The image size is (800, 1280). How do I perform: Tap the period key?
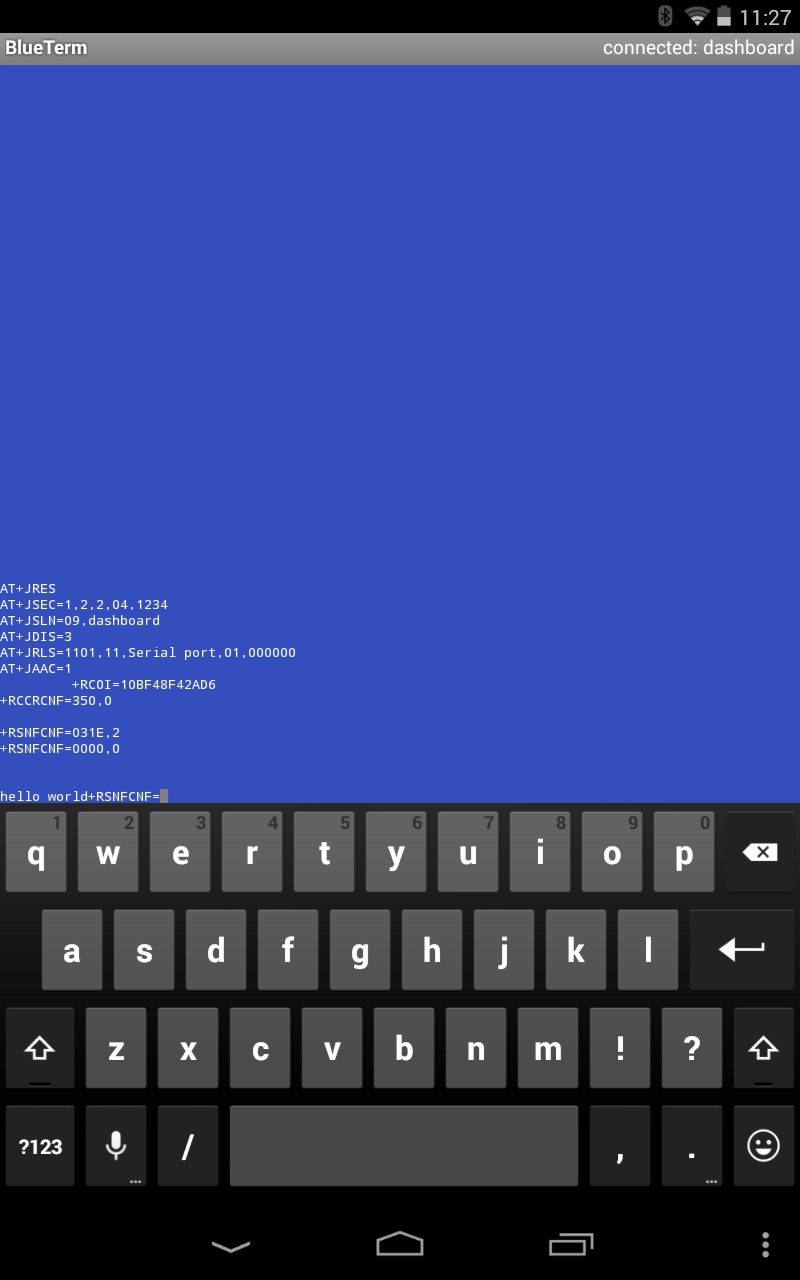[x=692, y=1146]
